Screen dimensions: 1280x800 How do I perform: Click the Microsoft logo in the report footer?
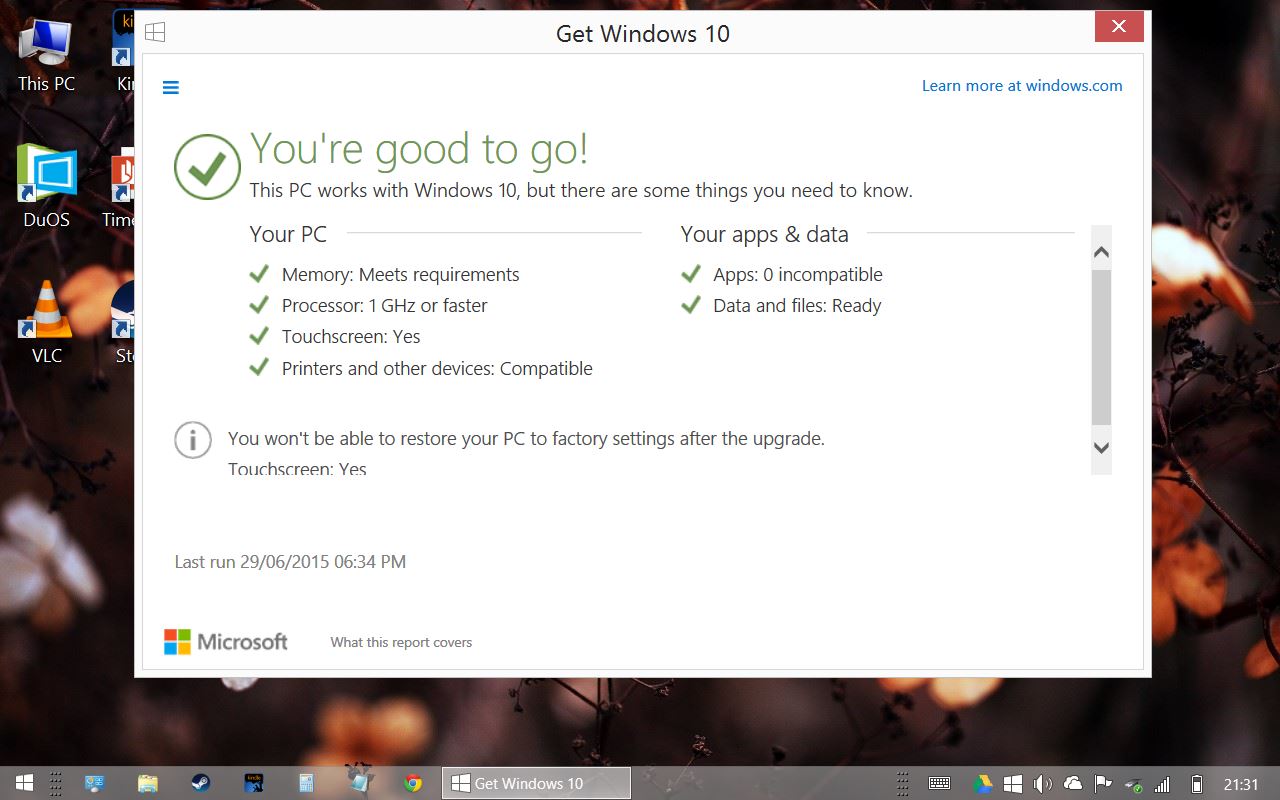(x=226, y=642)
